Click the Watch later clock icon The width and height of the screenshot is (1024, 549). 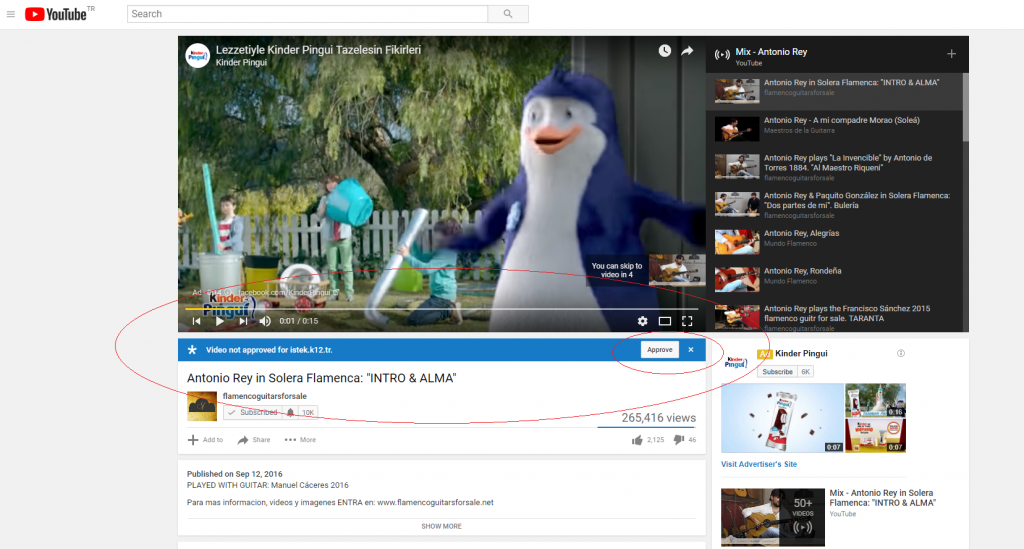point(665,51)
